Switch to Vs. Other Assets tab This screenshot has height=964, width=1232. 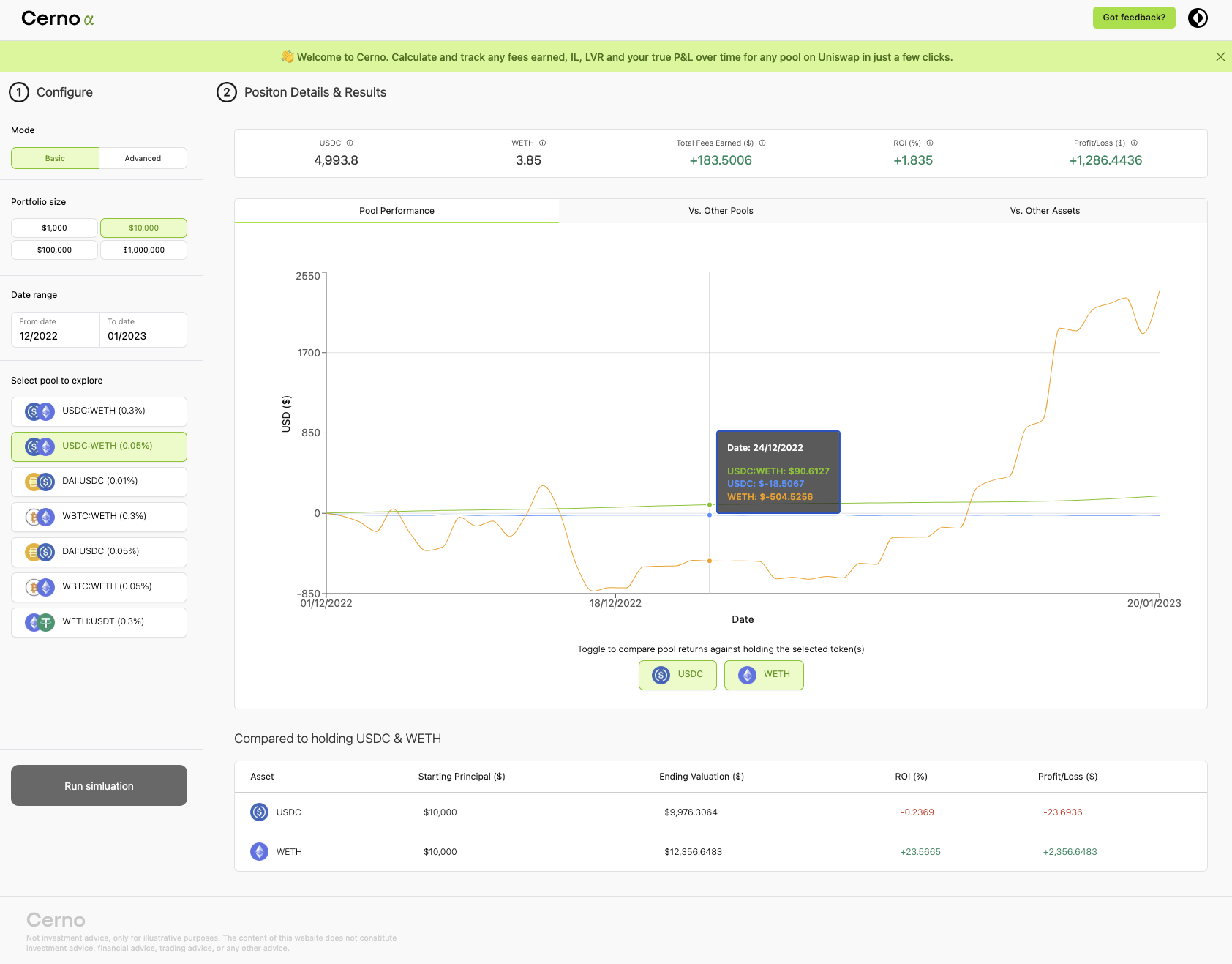tap(1045, 211)
